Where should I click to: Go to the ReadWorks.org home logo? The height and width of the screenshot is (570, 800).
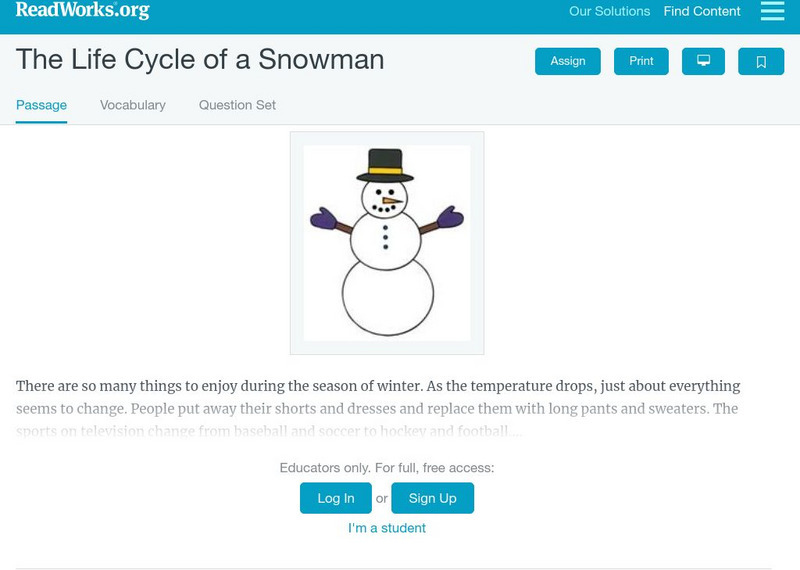click(x=82, y=11)
